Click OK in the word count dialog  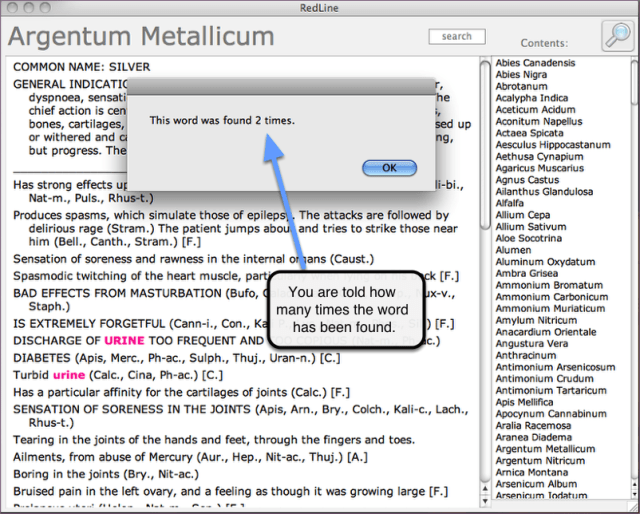[389, 168]
